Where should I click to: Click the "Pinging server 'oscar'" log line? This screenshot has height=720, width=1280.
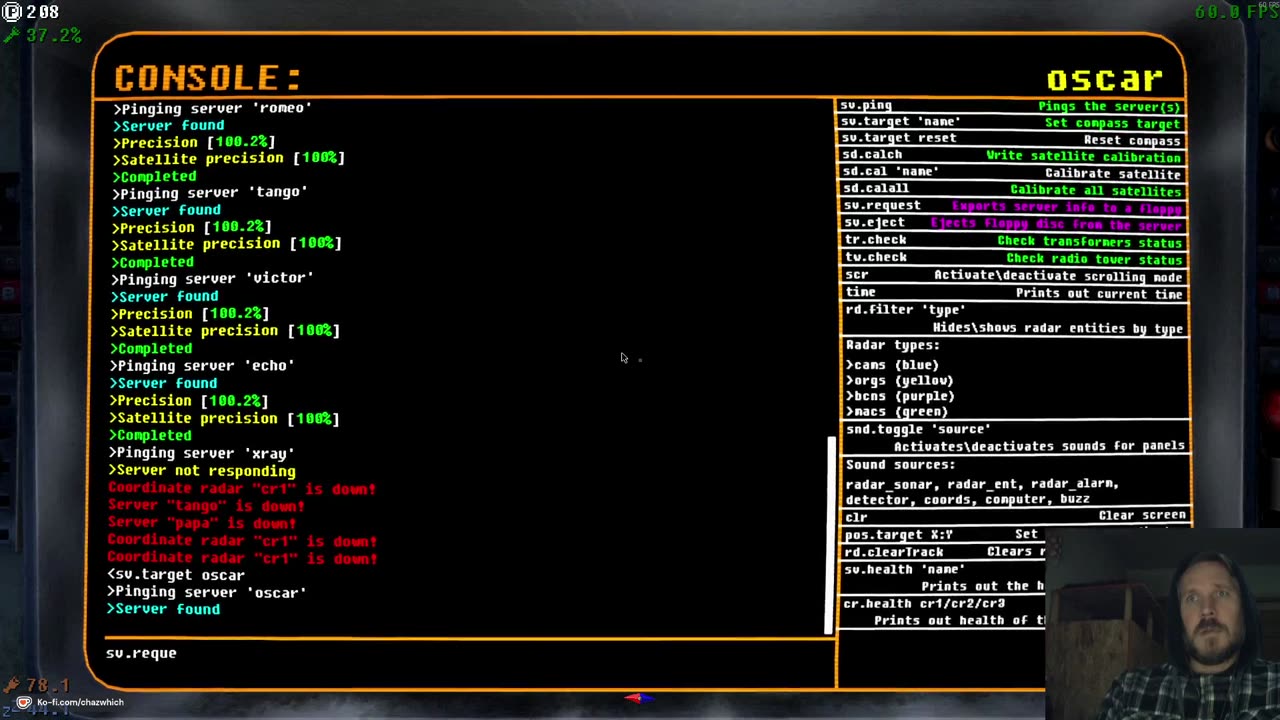click(206, 592)
